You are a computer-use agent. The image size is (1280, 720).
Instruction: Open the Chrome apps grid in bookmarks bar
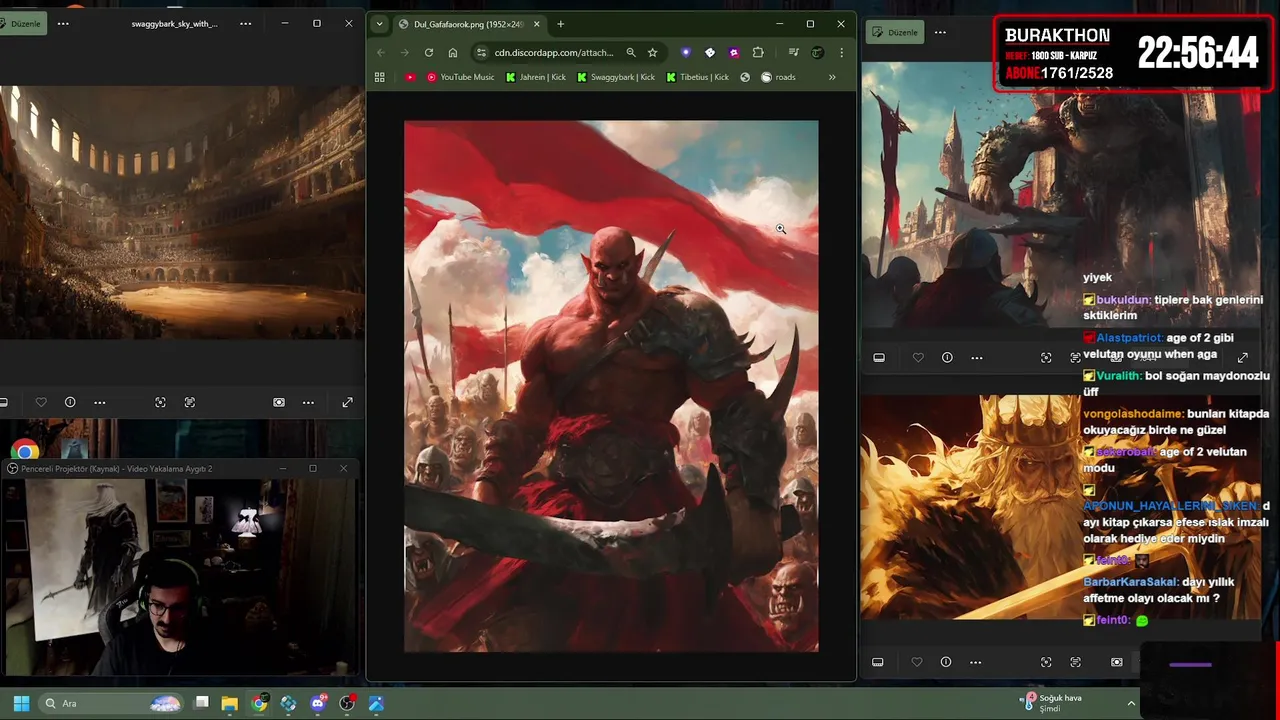click(379, 77)
